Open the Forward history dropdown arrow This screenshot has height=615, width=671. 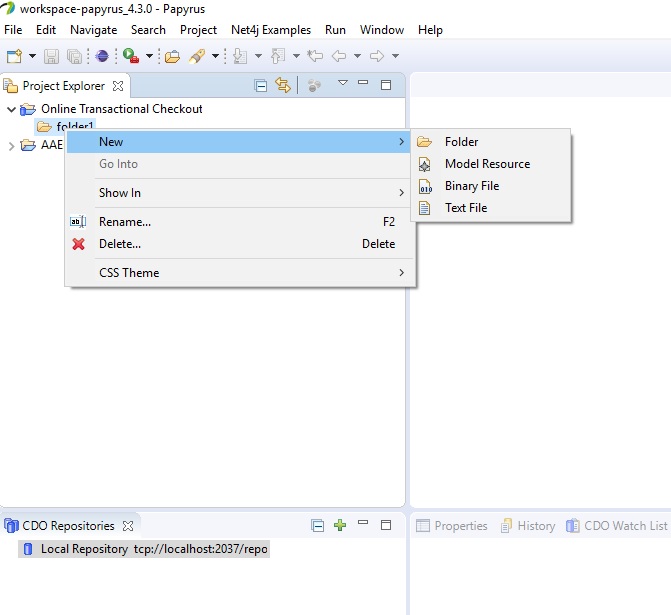click(x=395, y=56)
